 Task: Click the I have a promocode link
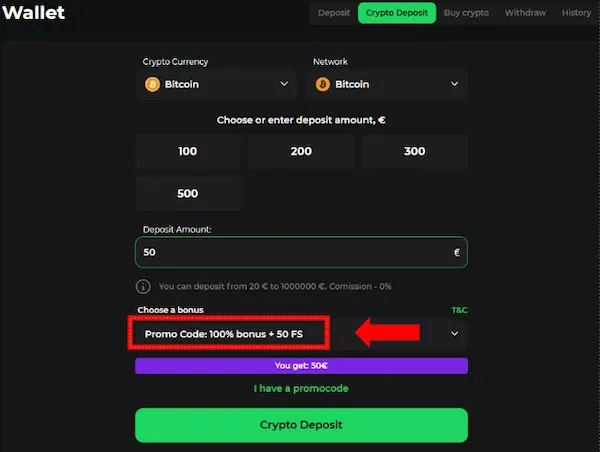301,388
